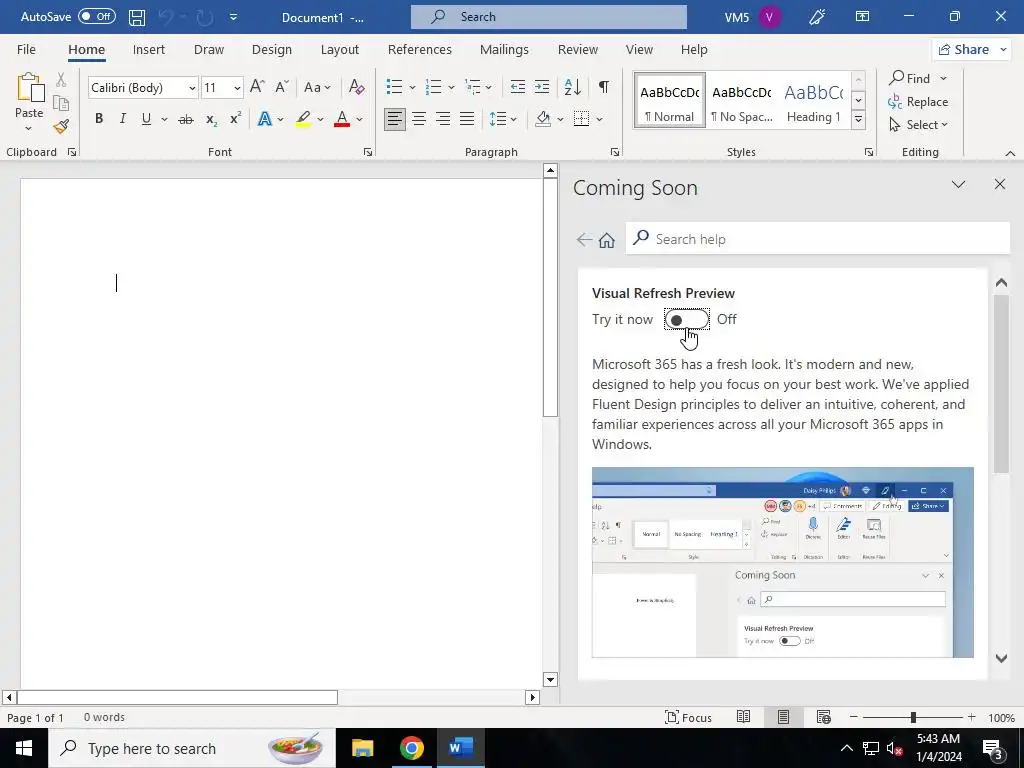Justify the paragraph text

click(x=467, y=119)
